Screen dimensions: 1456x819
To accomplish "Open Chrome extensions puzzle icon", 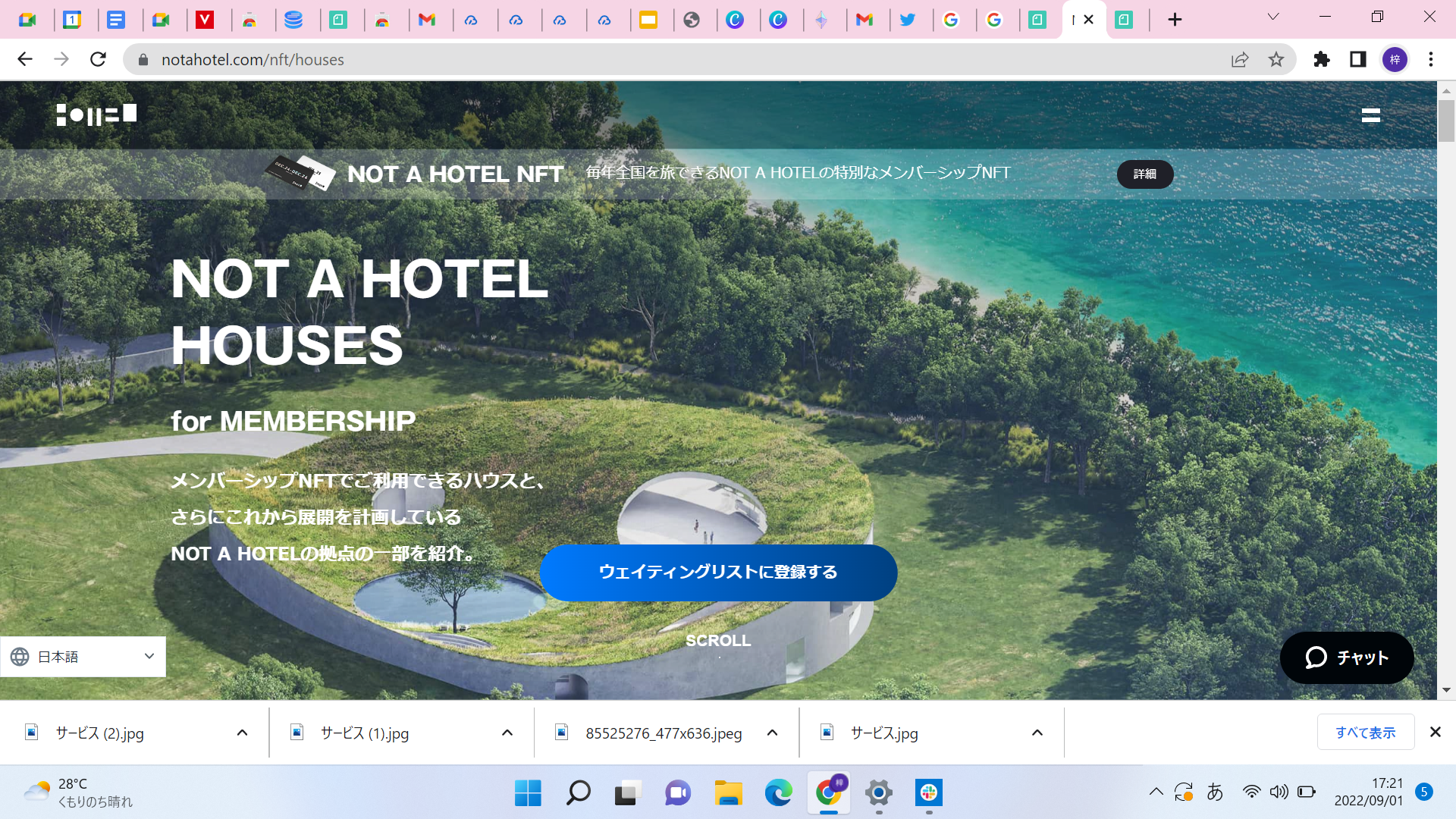I will 1322,59.
